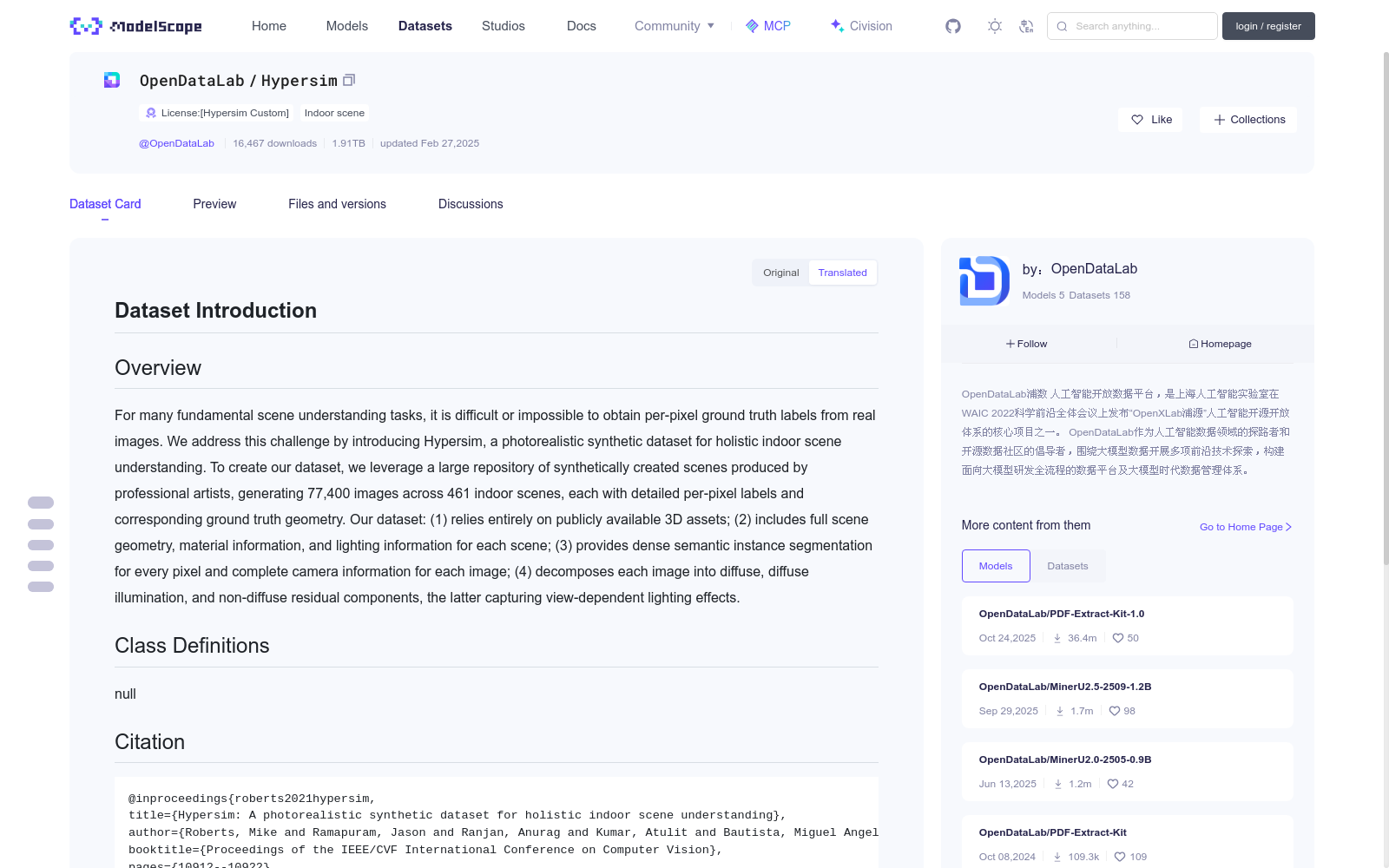1389x868 pixels.
Task: Click download icon on PDF-Extract-Kit card
Action: pyautogui.click(x=1057, y=857)
